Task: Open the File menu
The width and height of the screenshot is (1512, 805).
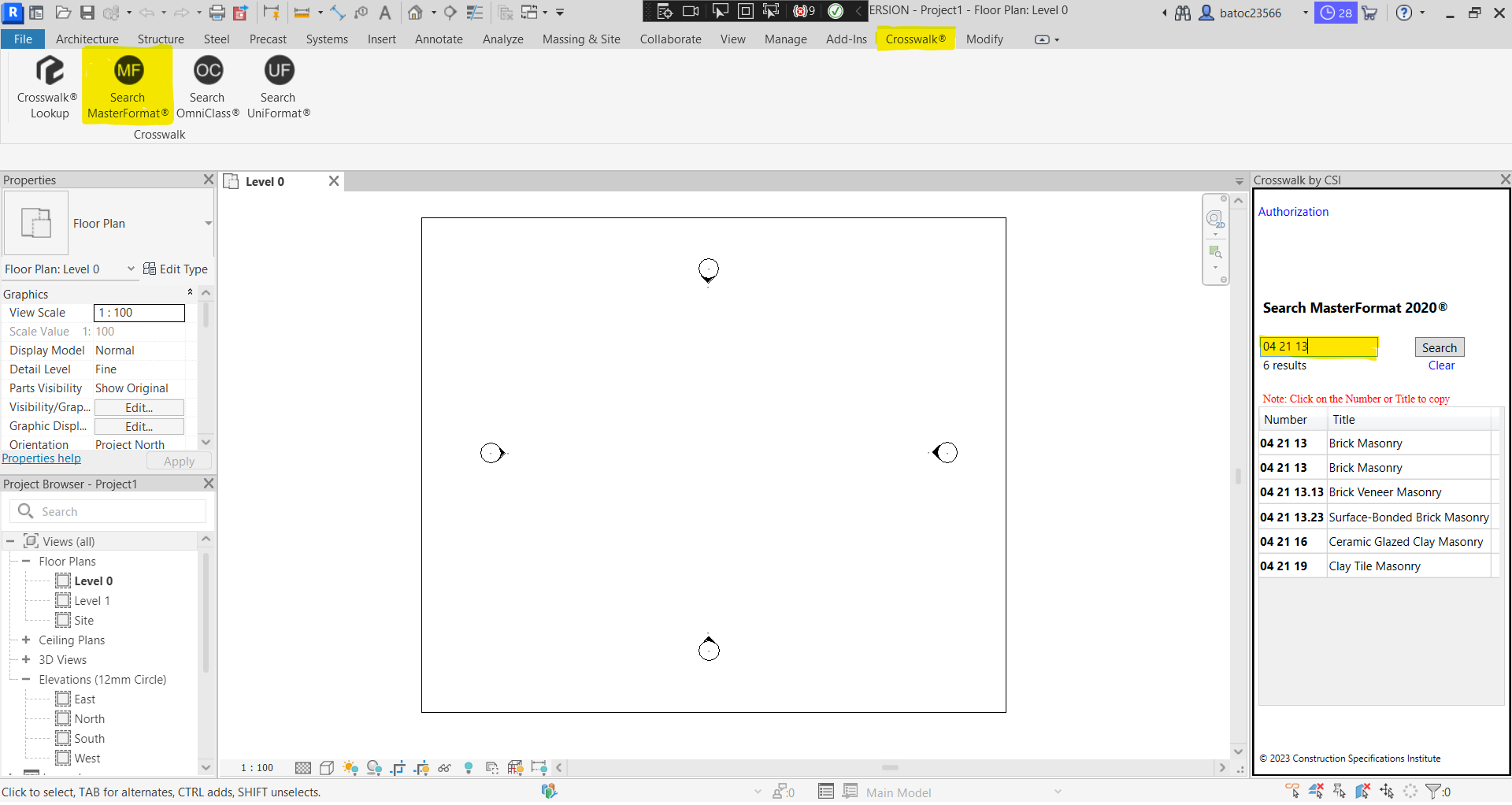Action: [x=23, y=39]
